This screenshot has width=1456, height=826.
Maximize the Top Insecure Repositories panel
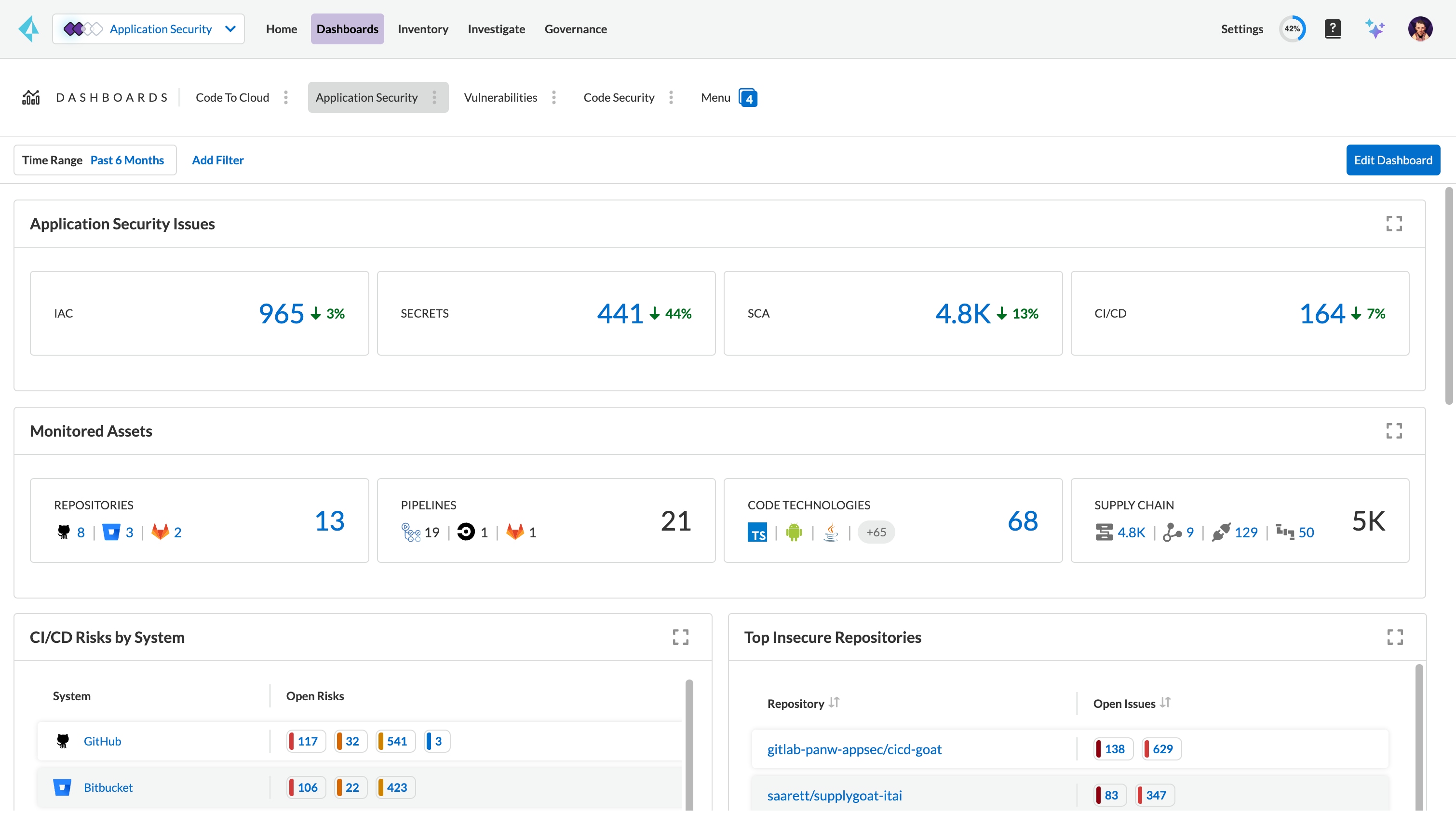click(x=1395, y=637)
